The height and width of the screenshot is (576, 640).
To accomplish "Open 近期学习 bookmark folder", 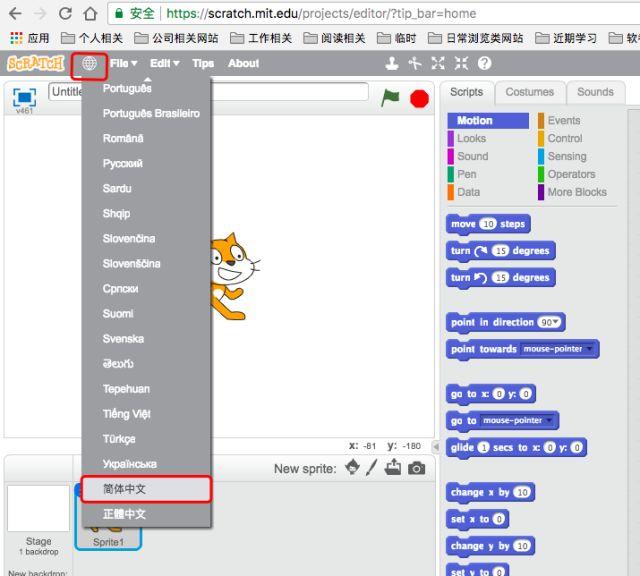I will tap(566, 38).
